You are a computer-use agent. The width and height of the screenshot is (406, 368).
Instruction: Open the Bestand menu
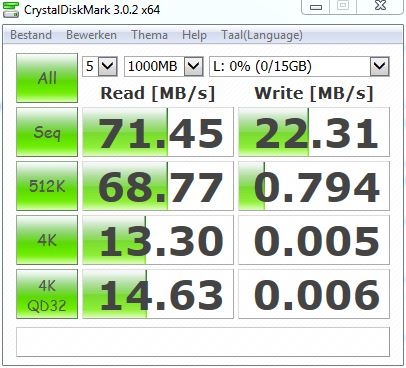(x=31, y=35)
